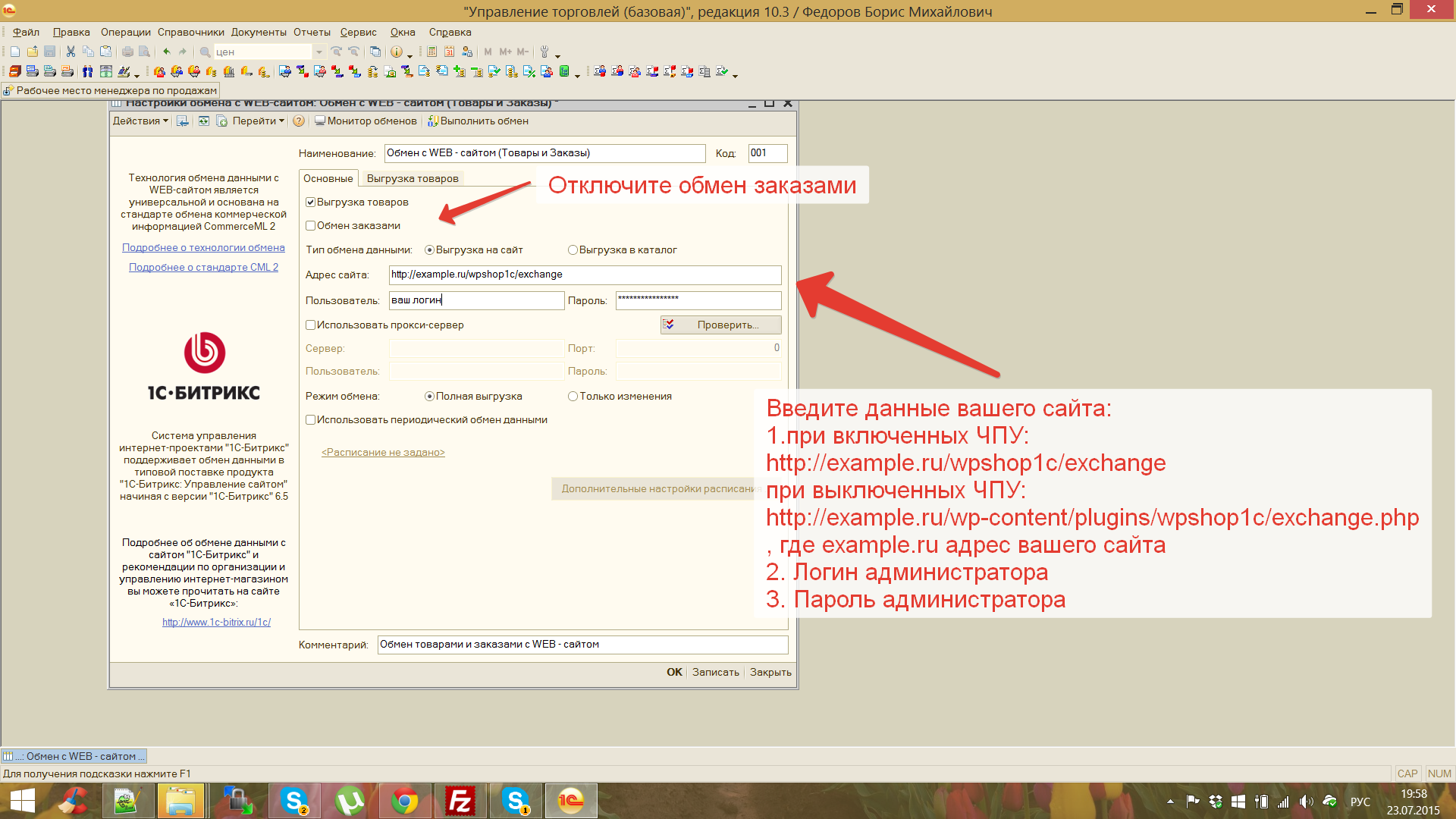This screenshot has height=819, width=1456.
Task: Click the user list icon on main toolbar
Action: pos(467,52)
